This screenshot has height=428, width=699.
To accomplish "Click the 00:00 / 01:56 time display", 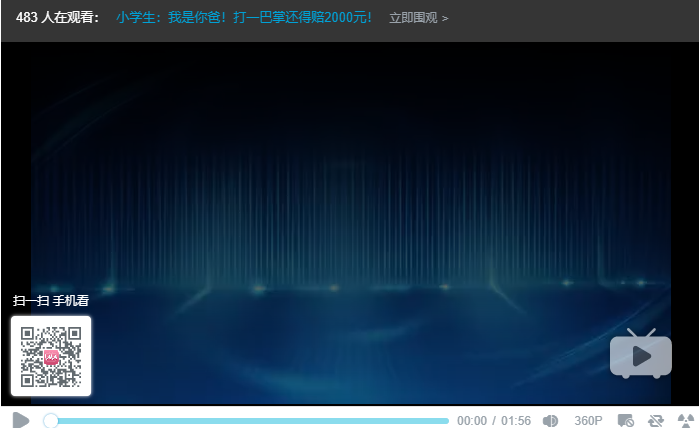I will pos(494,420).
